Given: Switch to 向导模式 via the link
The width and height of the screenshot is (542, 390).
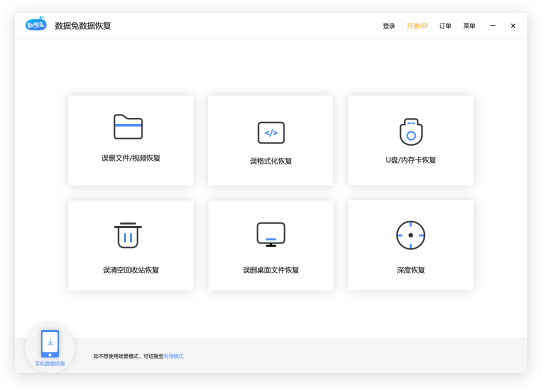Looking at the screenshot, I should pyautogui.click(x=174, y=356).
